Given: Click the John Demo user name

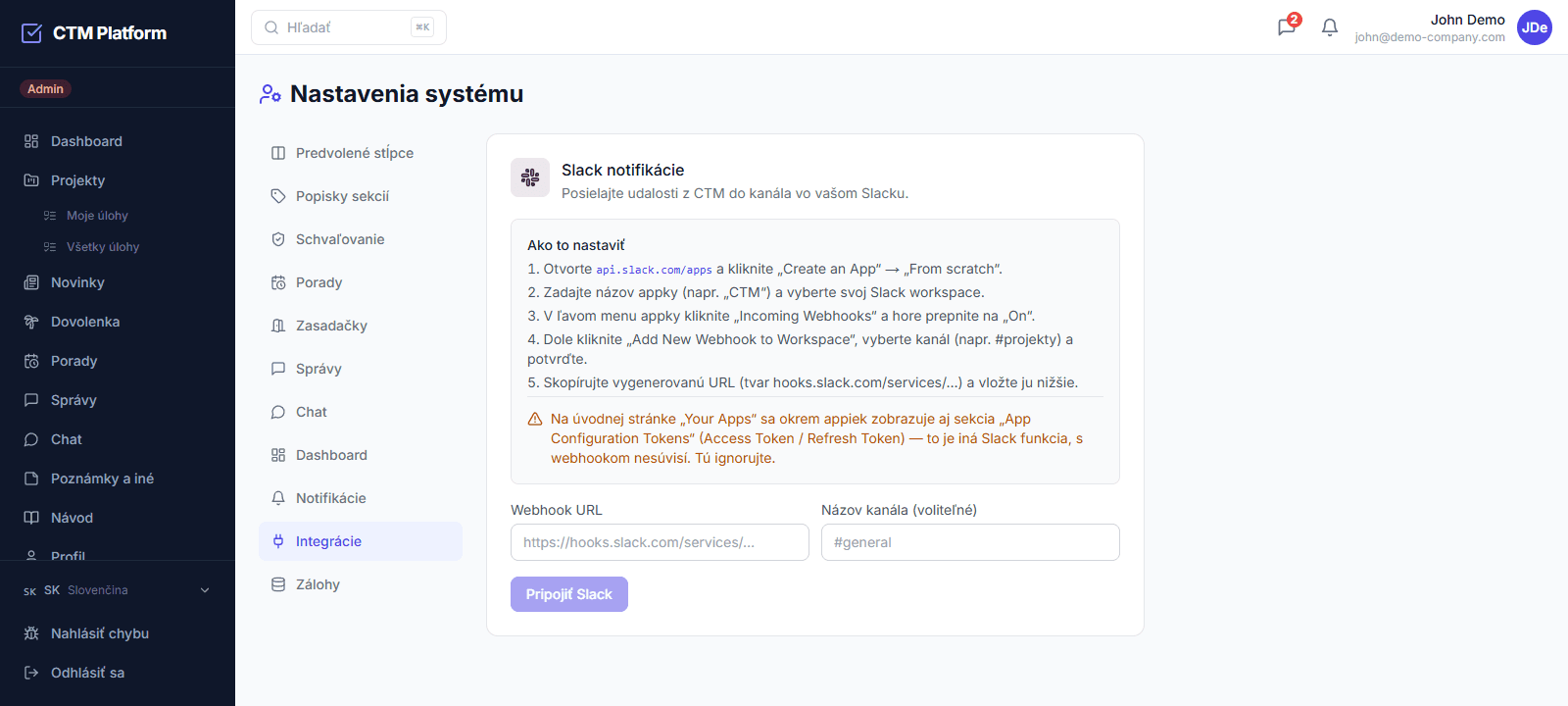Looking at the screenshot, I should tap(1467, 20).
